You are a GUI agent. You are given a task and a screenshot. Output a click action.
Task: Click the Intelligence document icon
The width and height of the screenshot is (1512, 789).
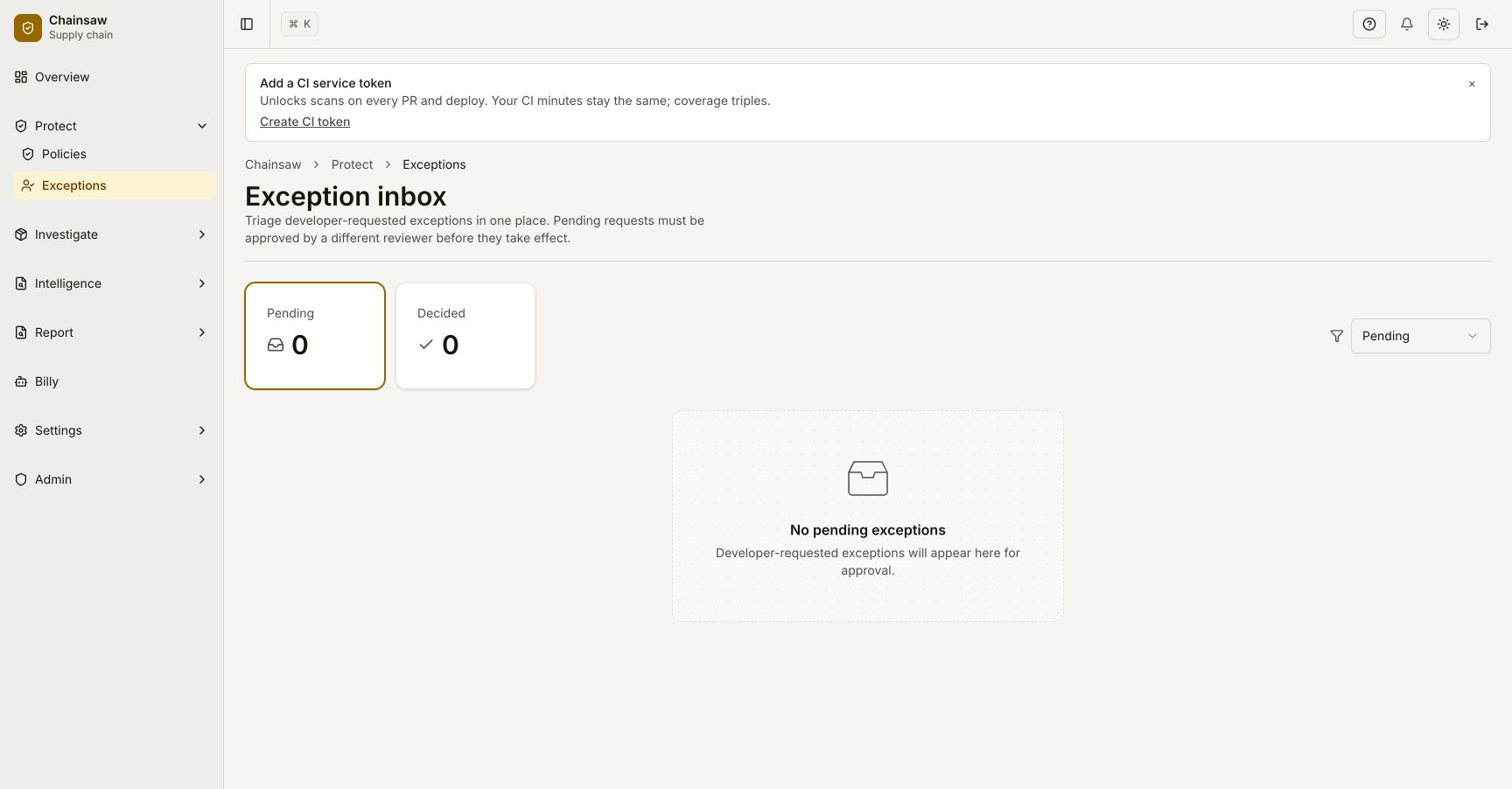pyautogui.click(x=21, y=283)
